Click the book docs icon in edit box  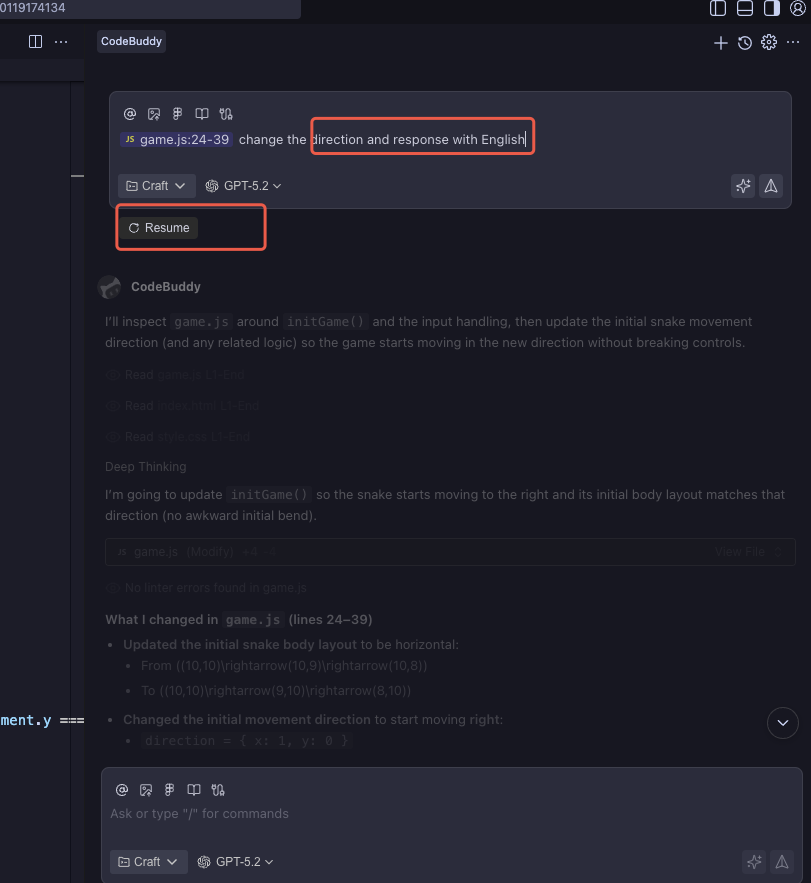[202, 114]
